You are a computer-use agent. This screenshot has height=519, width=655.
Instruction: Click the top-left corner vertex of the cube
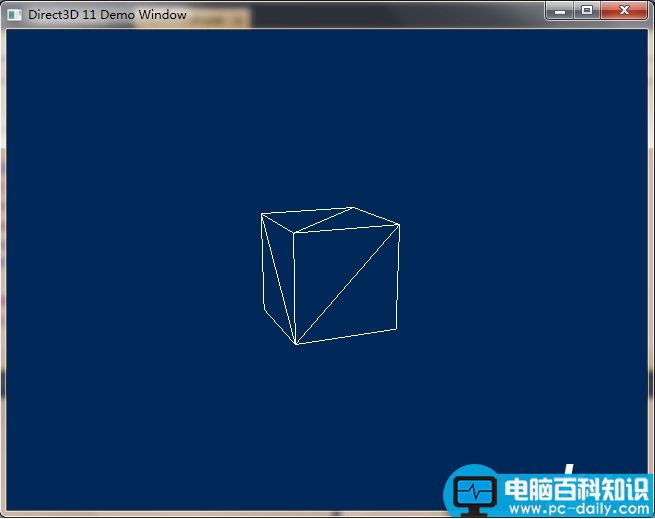coord(261,214)
